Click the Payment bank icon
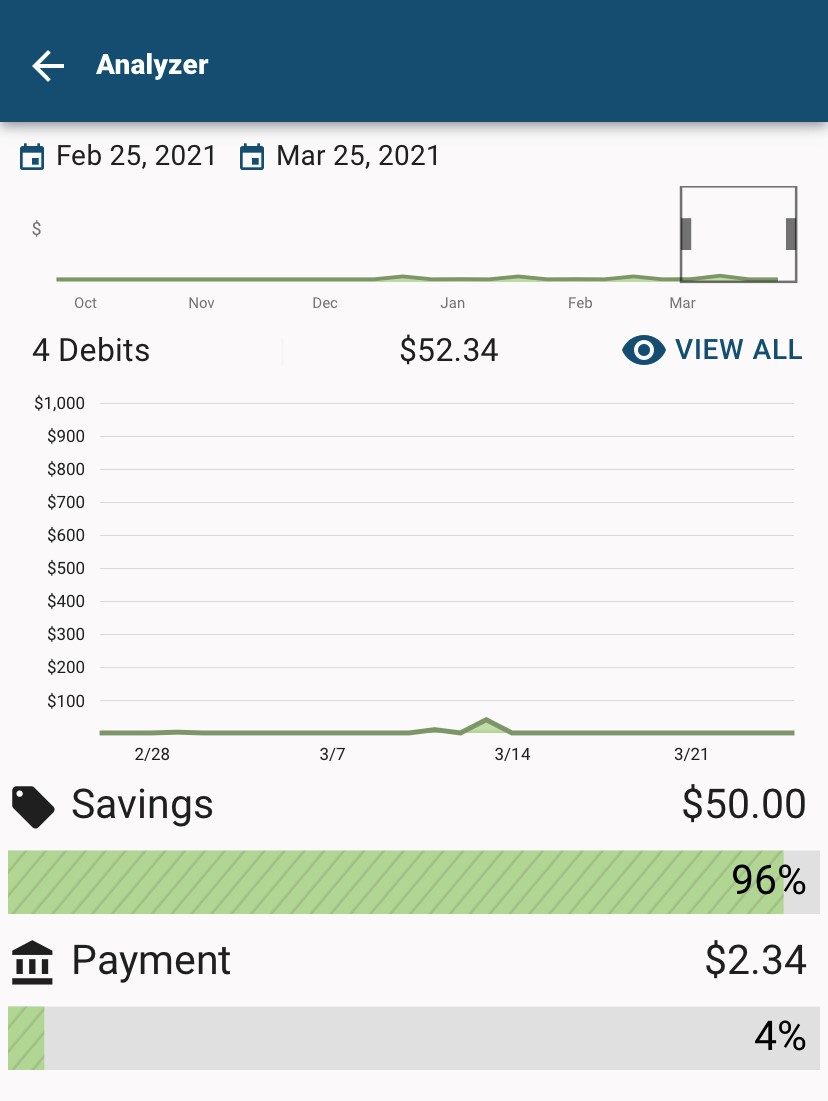828x1101 pixels. (x=32, y=962)
